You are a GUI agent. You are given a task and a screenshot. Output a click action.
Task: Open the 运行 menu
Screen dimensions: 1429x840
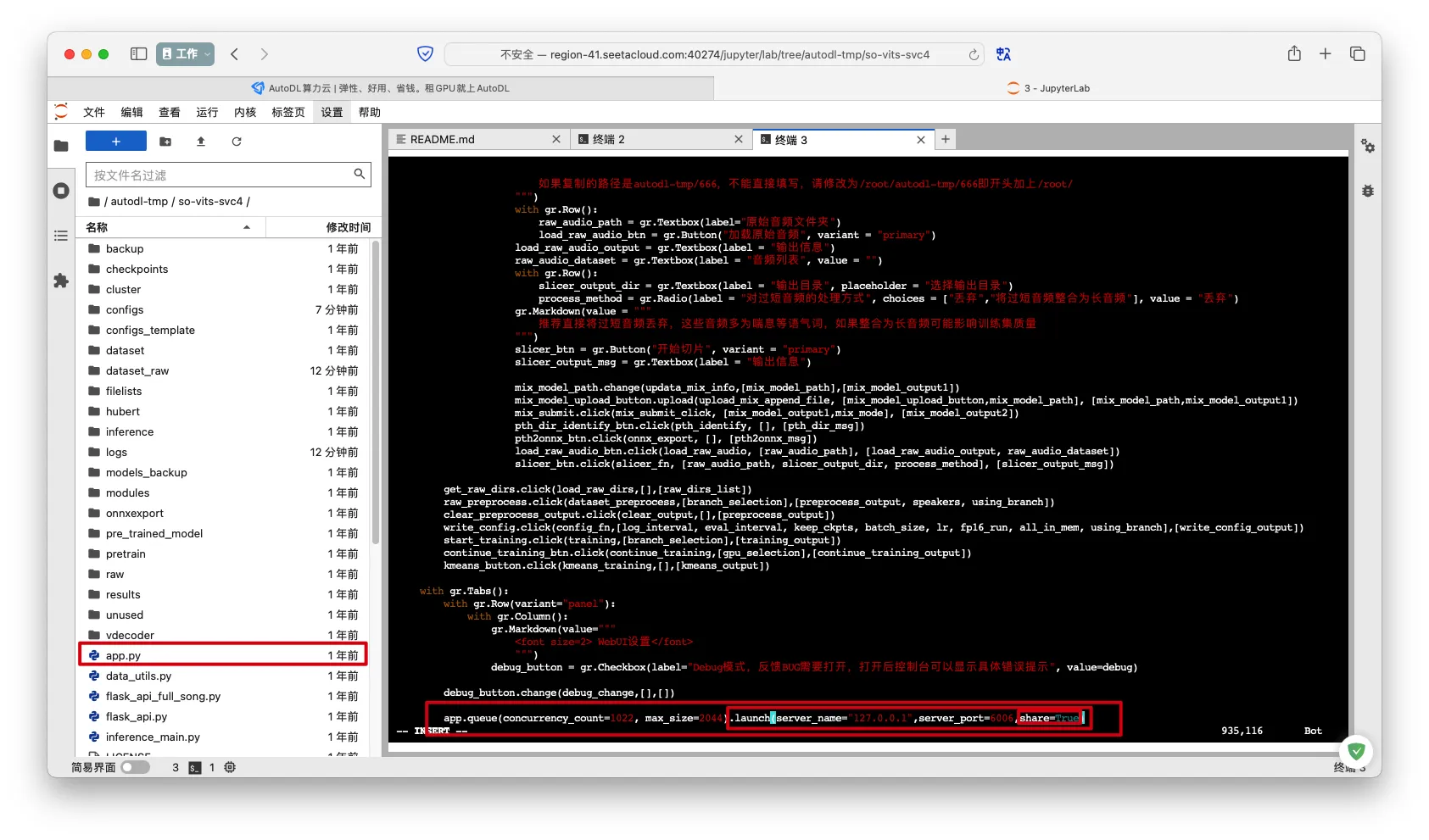207,112
